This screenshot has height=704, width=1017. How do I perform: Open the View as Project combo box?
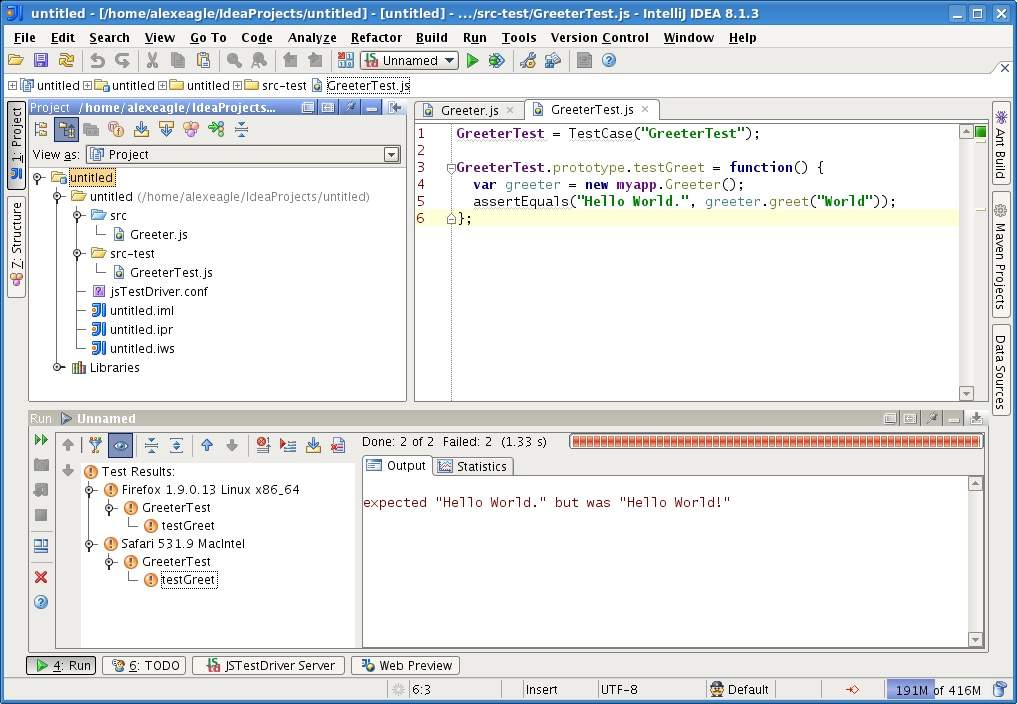click(243, 154)
